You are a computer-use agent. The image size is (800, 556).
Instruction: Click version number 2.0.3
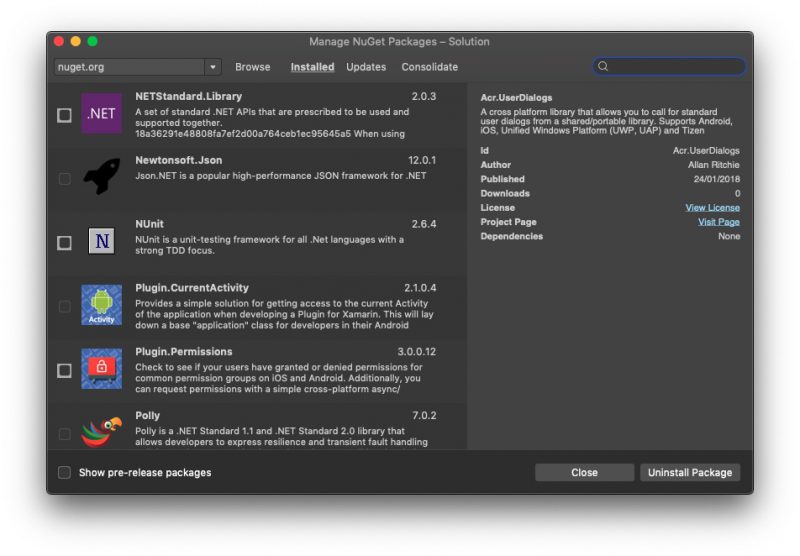tap(424, 96)
